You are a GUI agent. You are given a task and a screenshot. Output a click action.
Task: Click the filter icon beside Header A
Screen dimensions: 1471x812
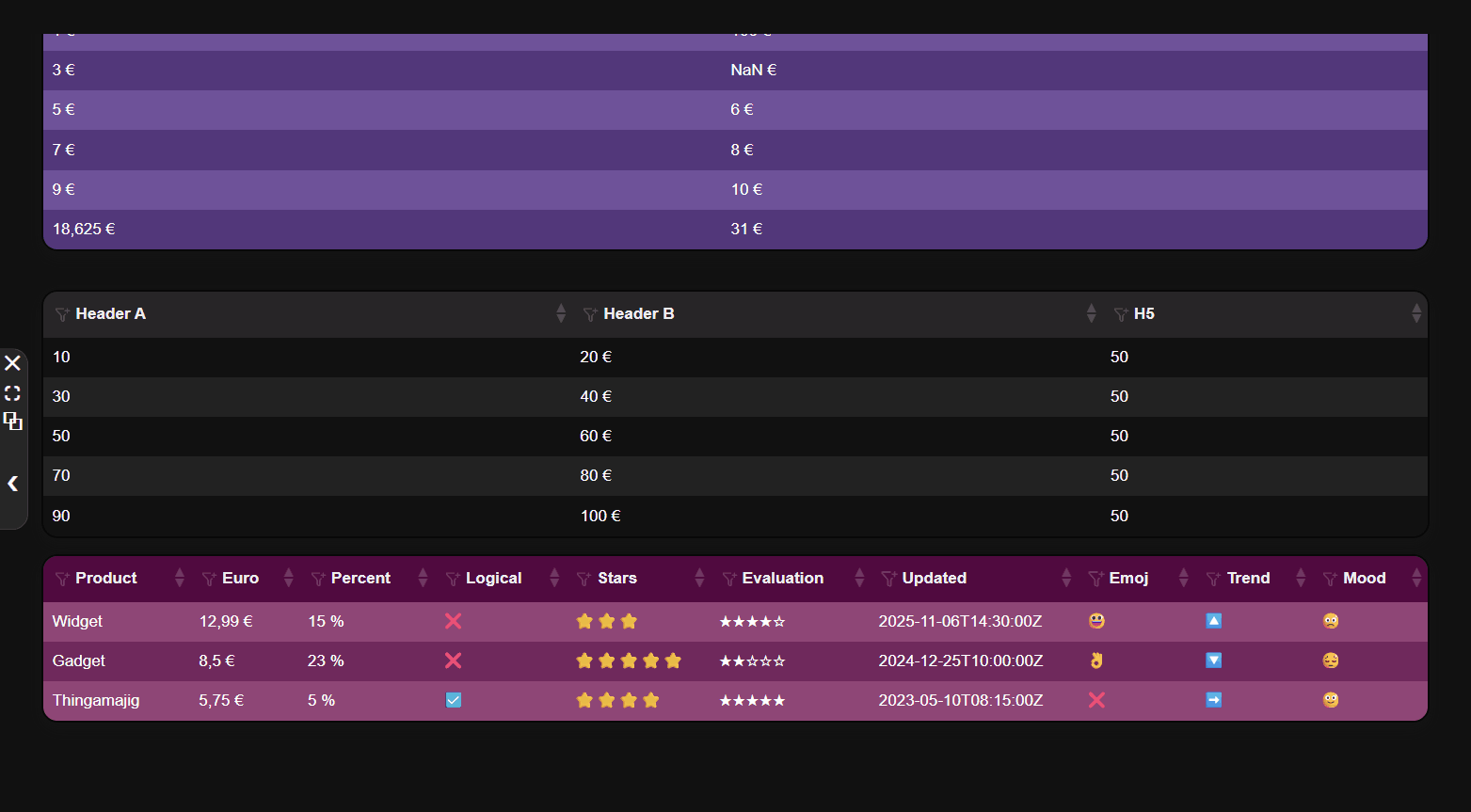tap(62, 314)
